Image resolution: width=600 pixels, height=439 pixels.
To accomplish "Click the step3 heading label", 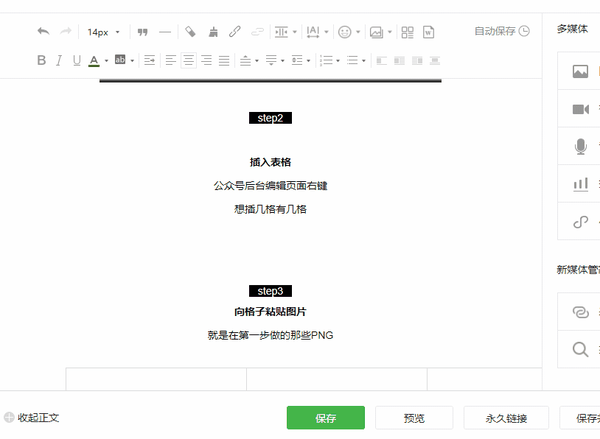I will coord(270,291).
